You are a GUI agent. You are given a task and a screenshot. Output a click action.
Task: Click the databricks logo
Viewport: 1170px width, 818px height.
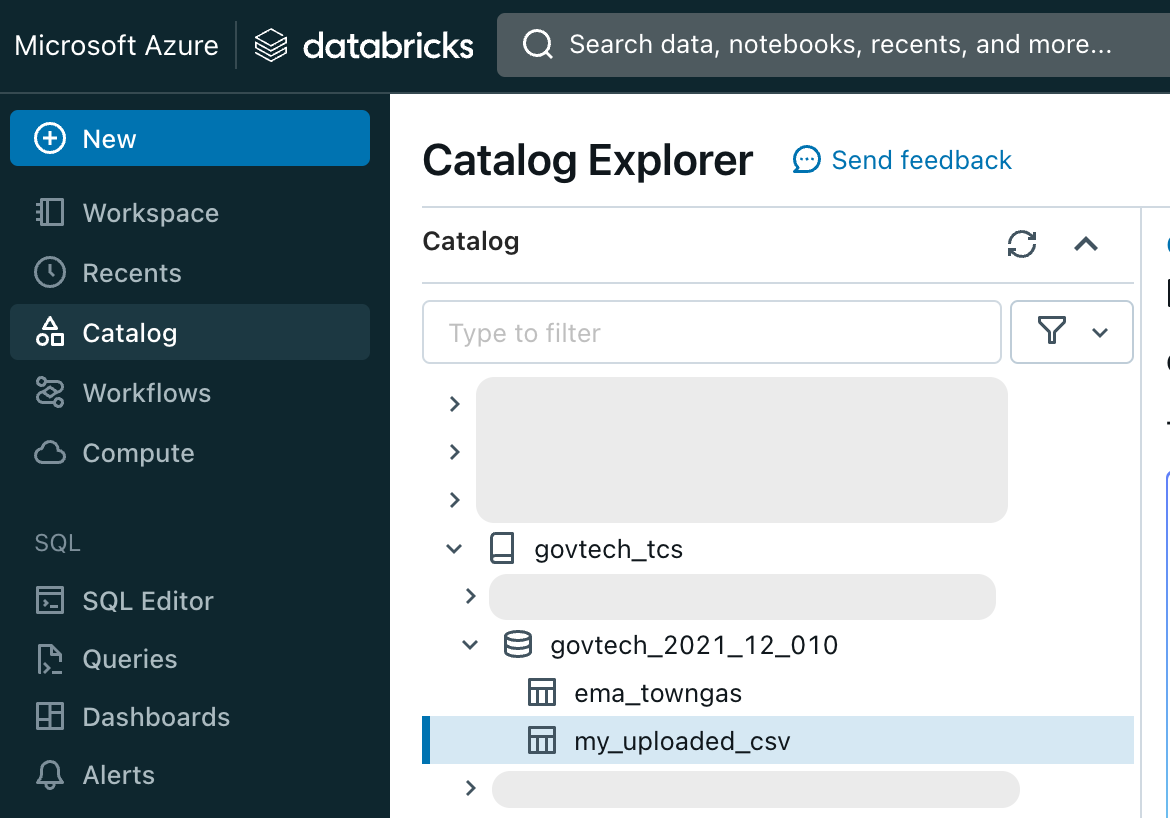coord(364,46)
